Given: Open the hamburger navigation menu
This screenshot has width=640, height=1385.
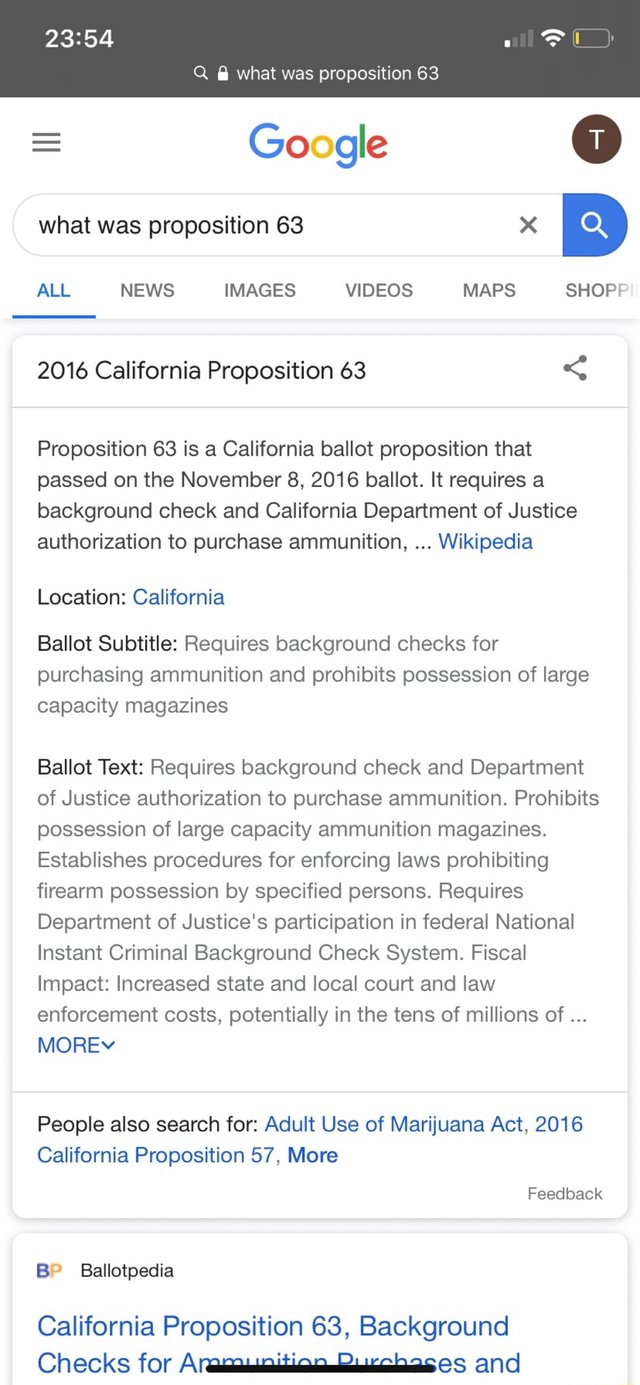Looking at the screenshot, I should (x=46, y=141).
